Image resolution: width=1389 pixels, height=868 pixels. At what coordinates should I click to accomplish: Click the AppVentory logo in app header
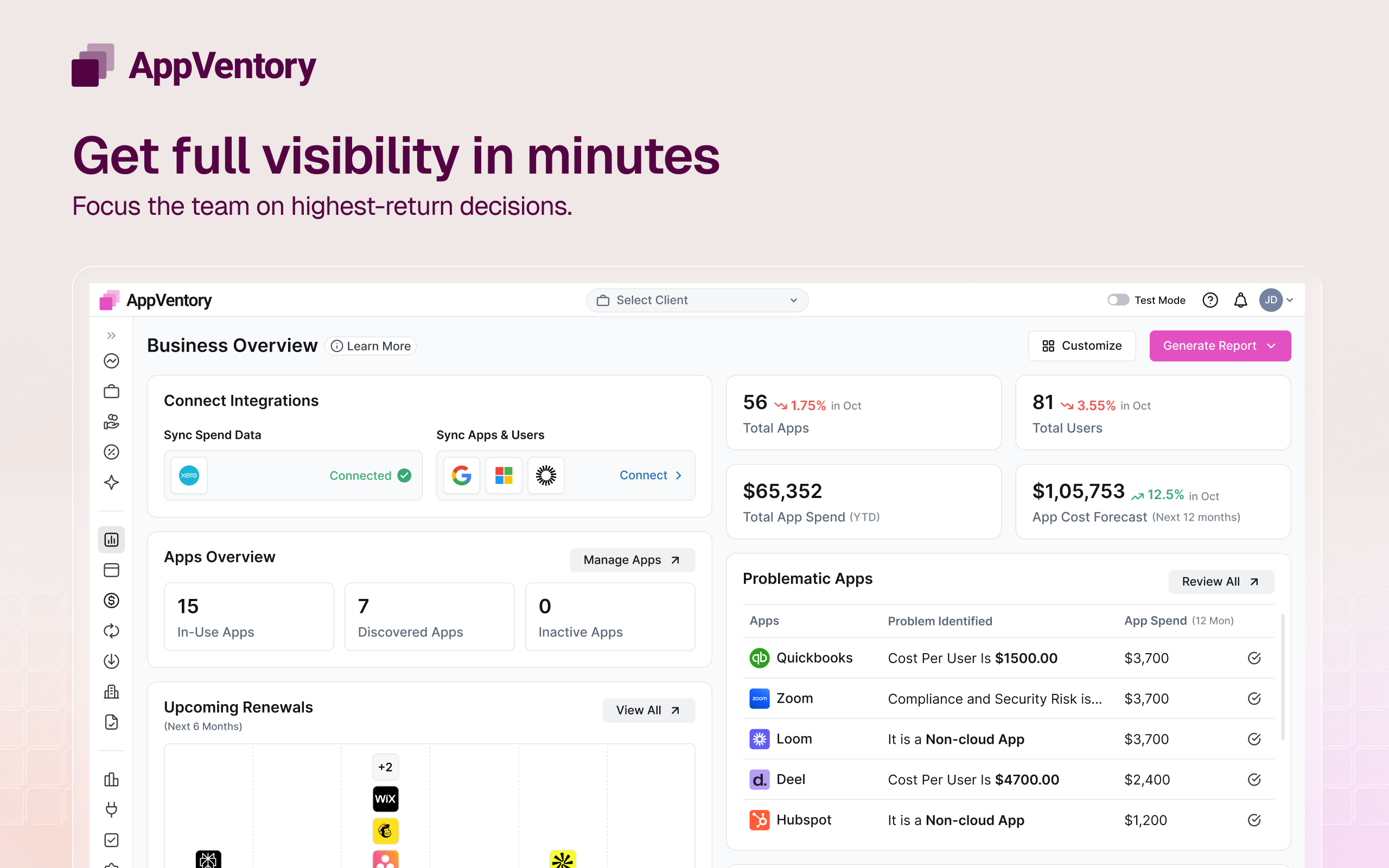[156, 300]
